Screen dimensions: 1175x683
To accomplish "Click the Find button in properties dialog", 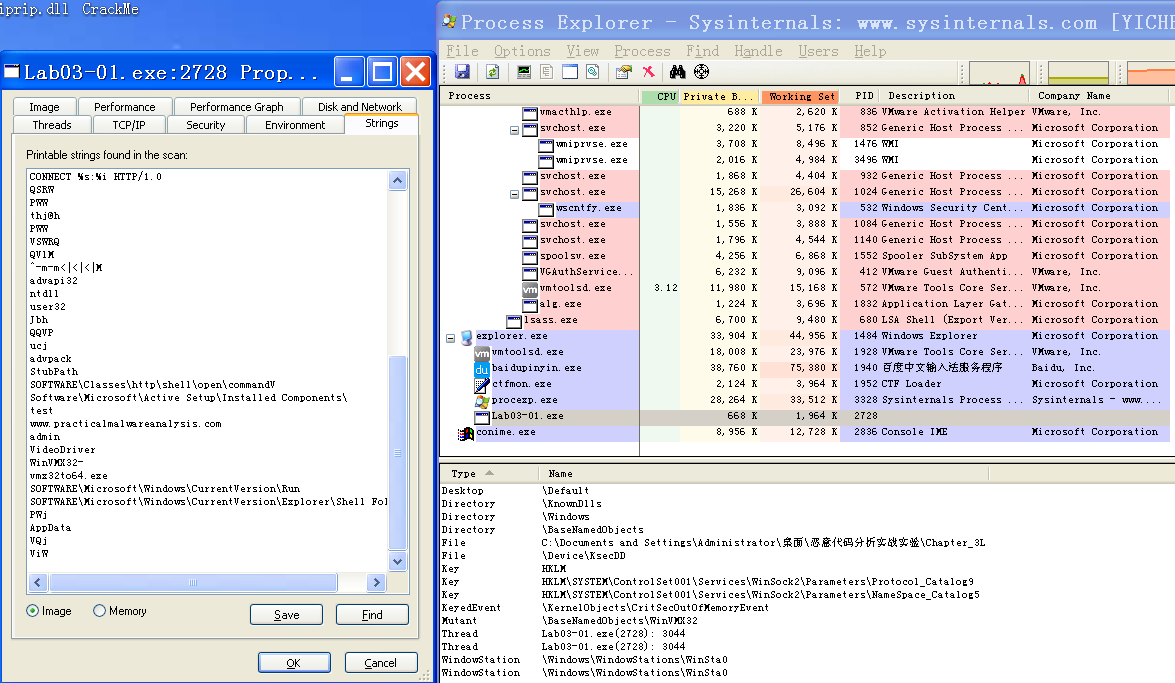I will tap(372, 615).
